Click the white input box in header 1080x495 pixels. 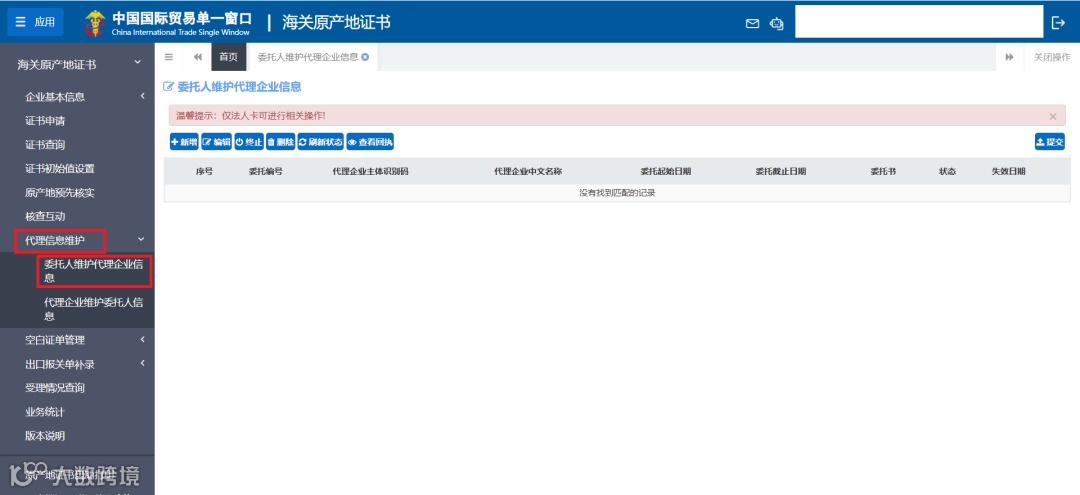(919, 21)
